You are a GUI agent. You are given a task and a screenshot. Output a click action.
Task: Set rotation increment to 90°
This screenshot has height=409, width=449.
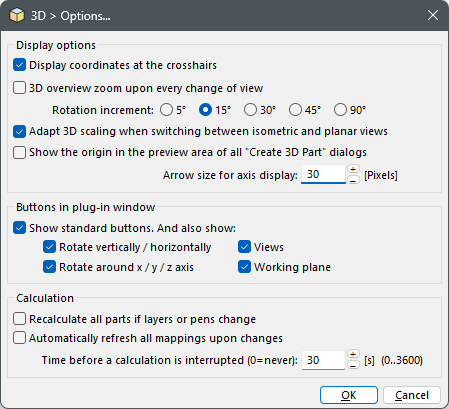pyautogui.click(x=340, y=110)
